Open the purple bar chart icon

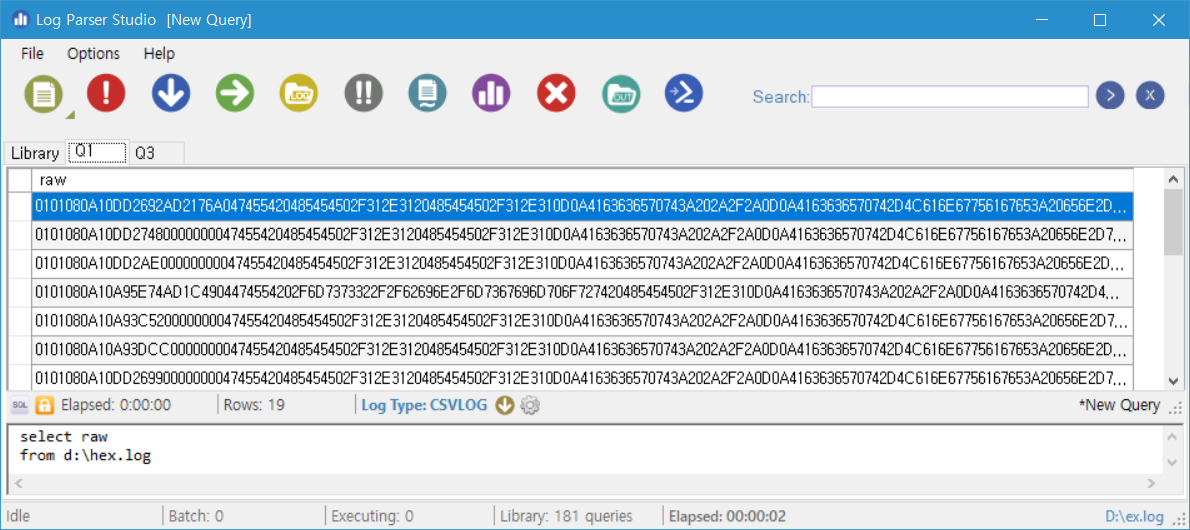pos(492,93)
